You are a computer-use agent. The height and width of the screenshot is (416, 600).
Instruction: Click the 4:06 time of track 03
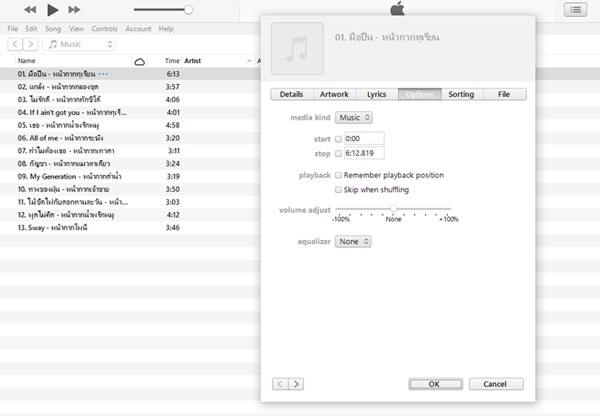tap(173, 100)
